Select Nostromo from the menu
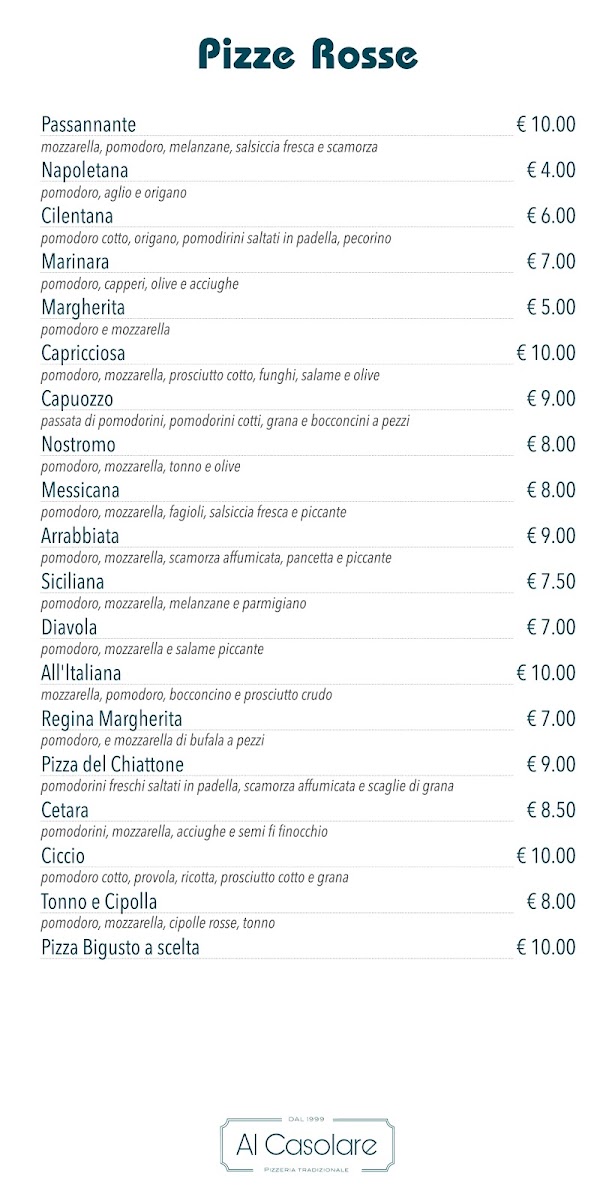This screenshot has height=1200, width=615. (78, 445)
